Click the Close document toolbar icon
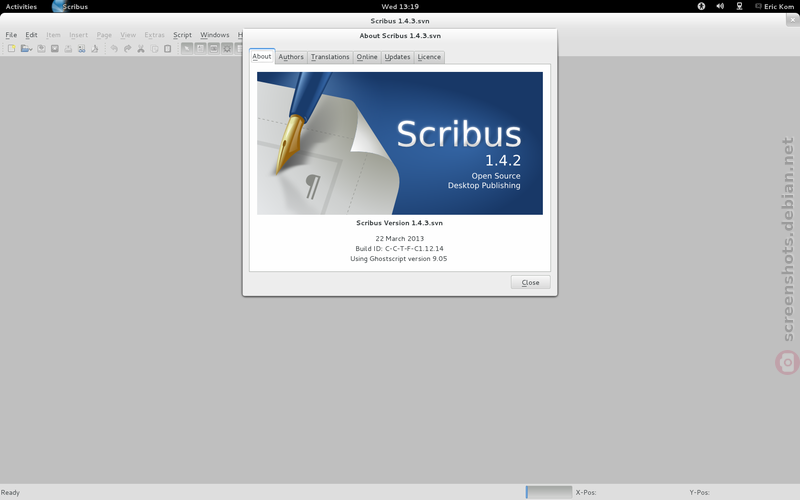Screen dimensions: 800x500 point(55,48)
